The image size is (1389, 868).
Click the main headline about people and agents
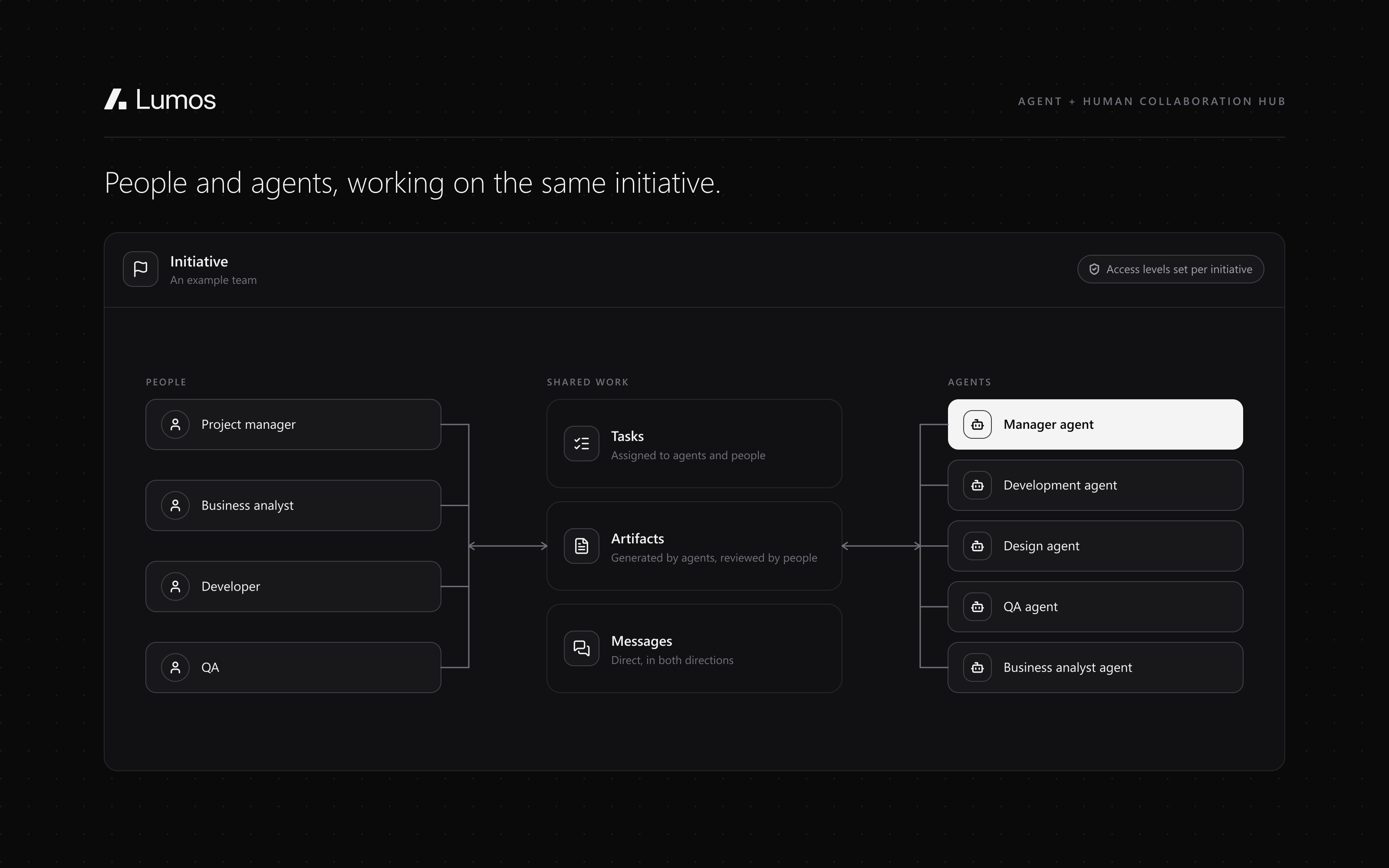[412, 183]
